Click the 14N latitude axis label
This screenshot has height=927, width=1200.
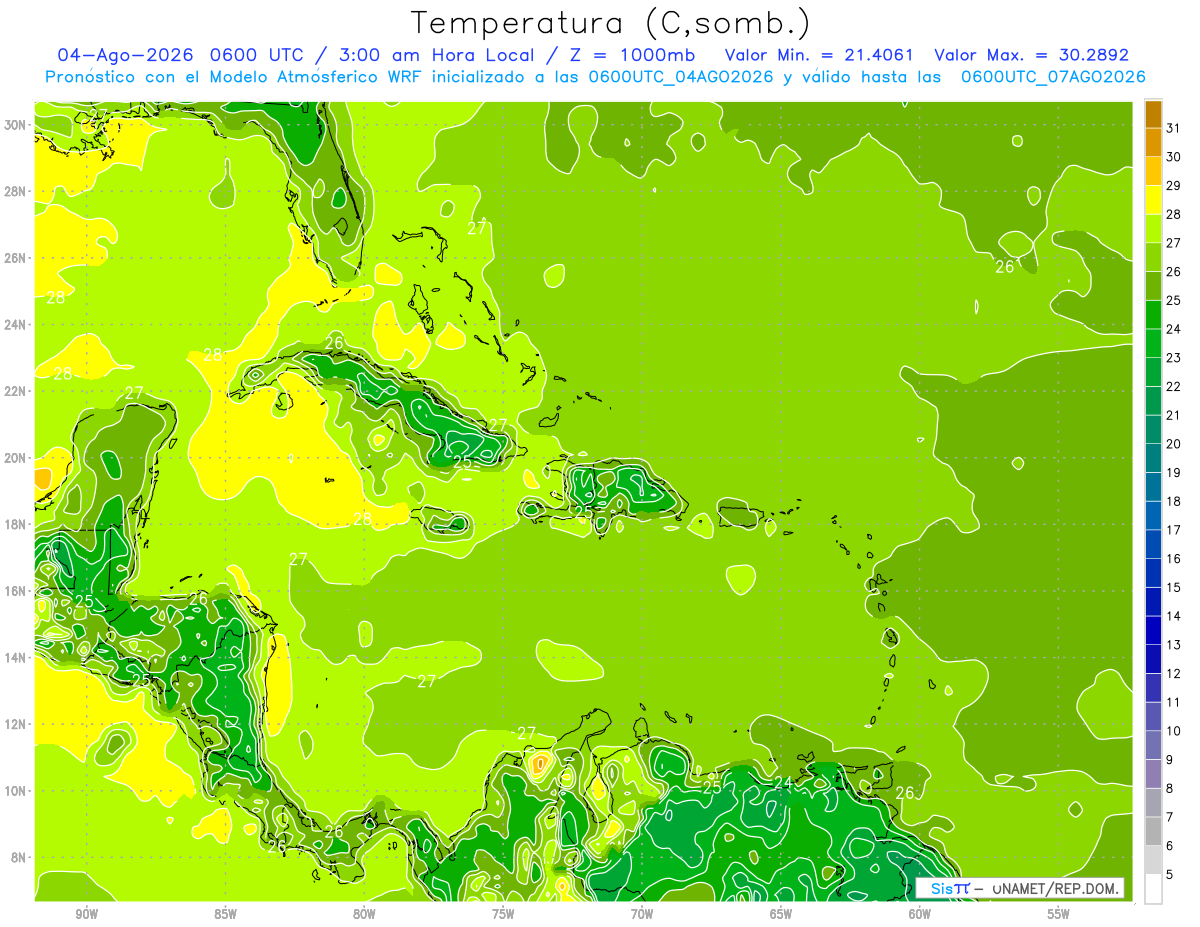point(15,657)
